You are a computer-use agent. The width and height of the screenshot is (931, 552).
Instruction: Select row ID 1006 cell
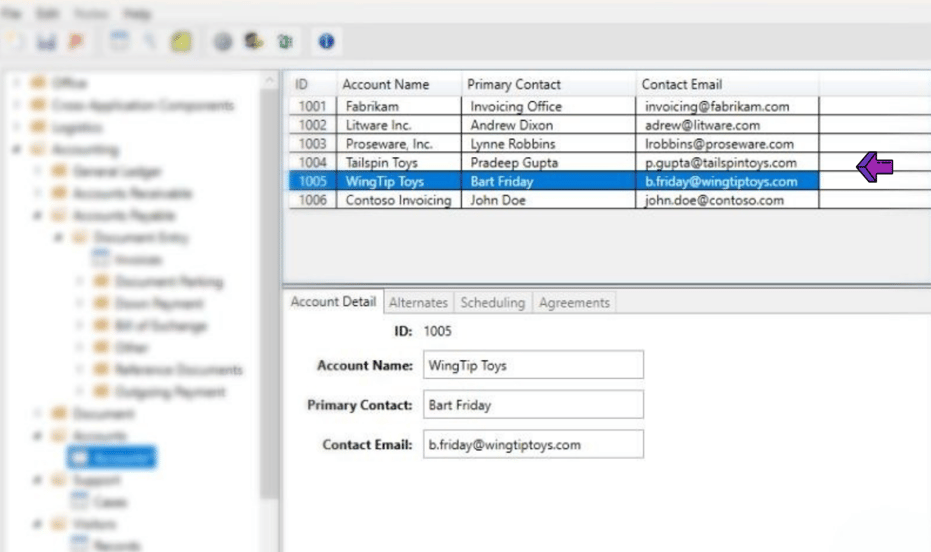pos(313,200)
